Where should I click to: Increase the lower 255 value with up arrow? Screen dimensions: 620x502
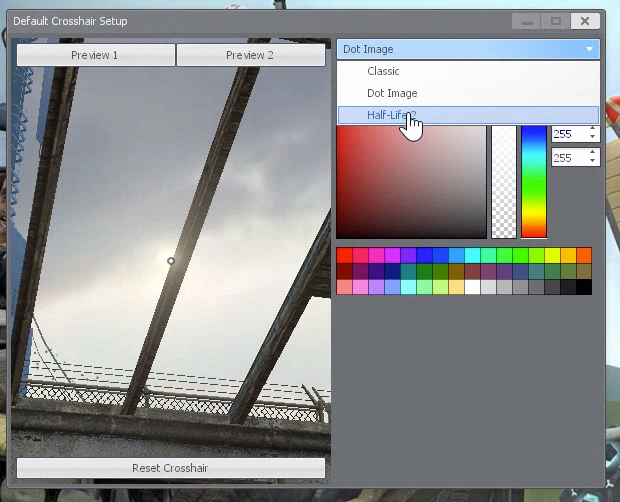pyautogui.click(x=592, y=152)
